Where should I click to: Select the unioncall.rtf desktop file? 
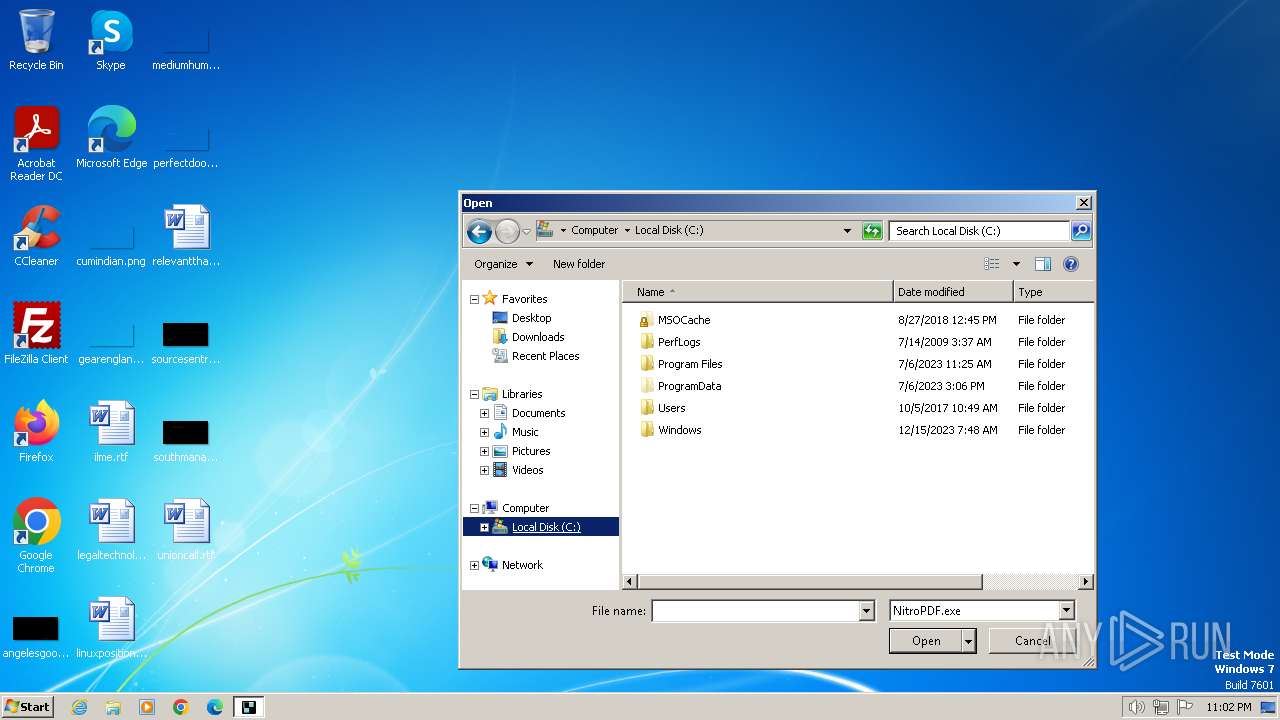tap(186, 530)
